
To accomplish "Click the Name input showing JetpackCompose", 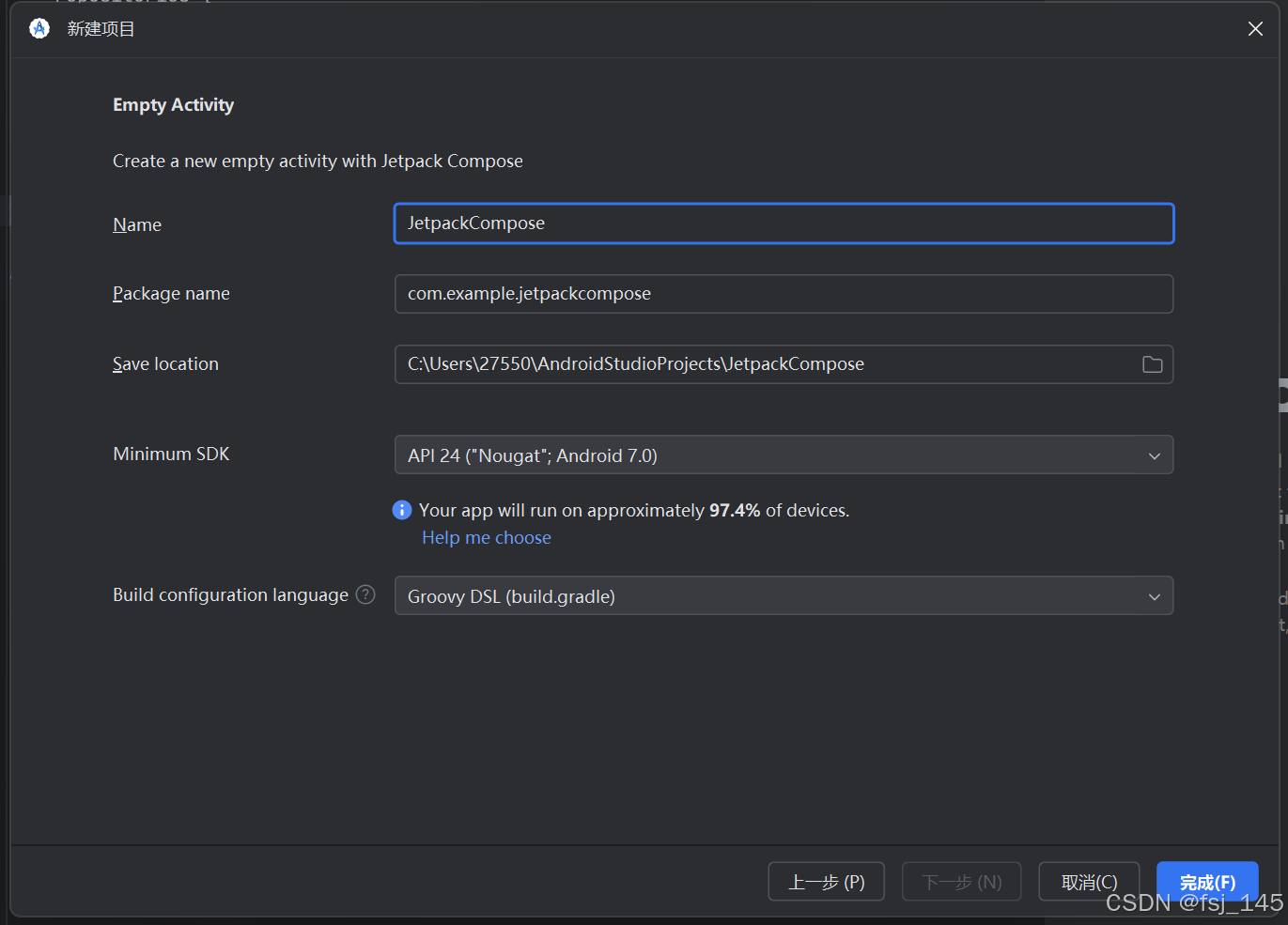I will pos(784,224).
